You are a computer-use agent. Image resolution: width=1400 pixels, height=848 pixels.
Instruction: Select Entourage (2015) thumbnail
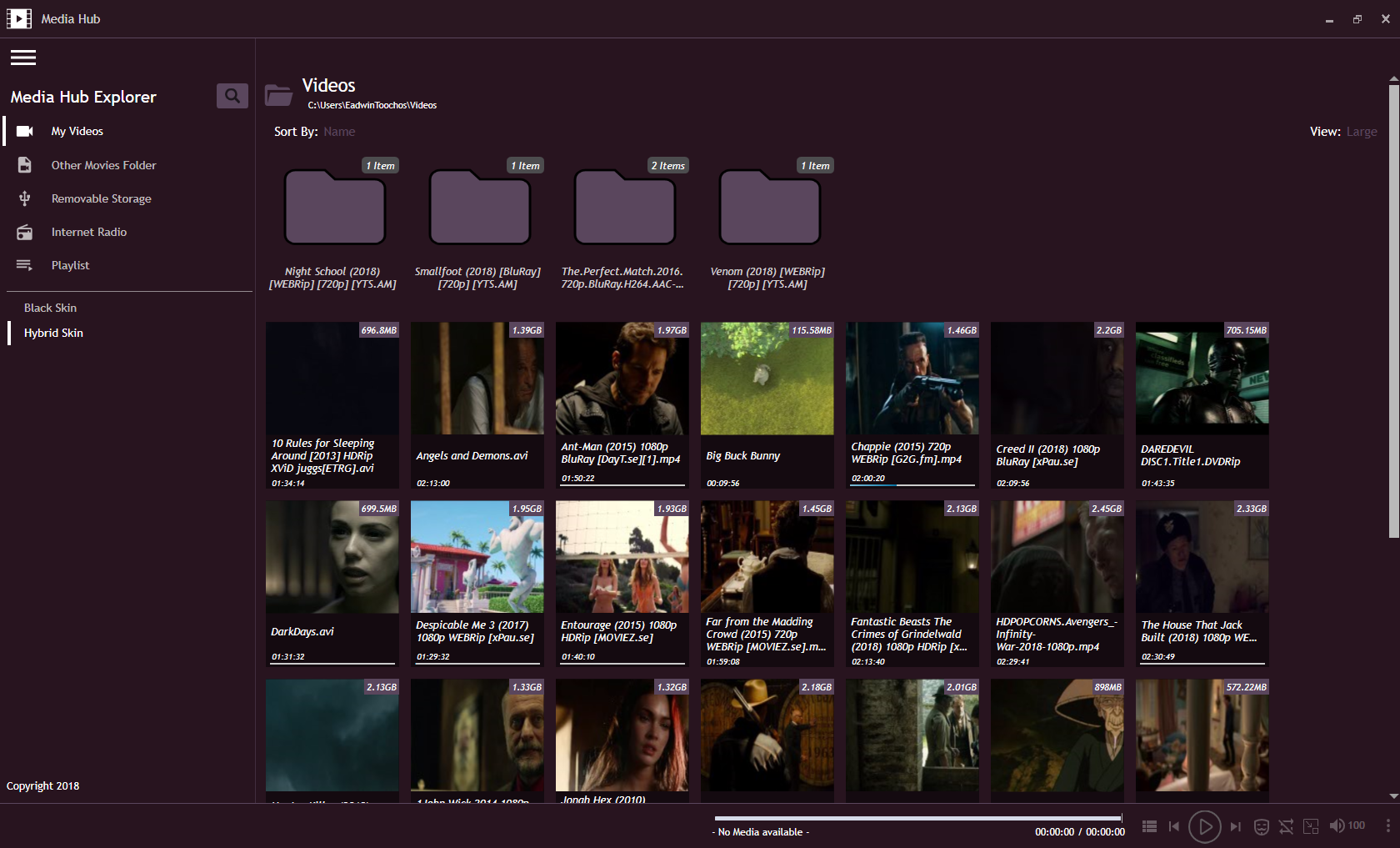[x=622, y=557]
